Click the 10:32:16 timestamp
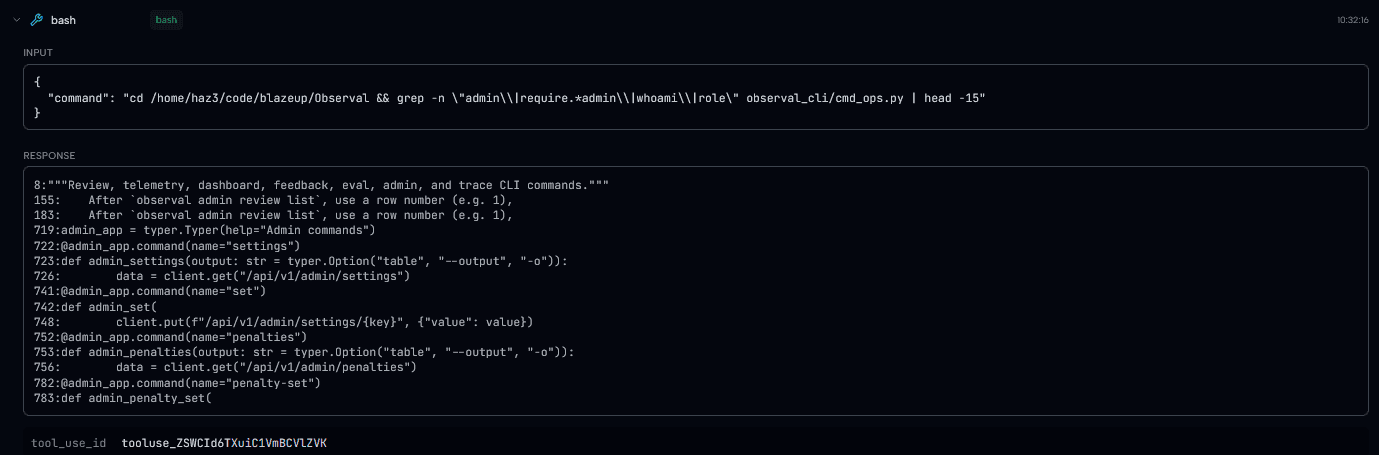 coord(1352,20)
